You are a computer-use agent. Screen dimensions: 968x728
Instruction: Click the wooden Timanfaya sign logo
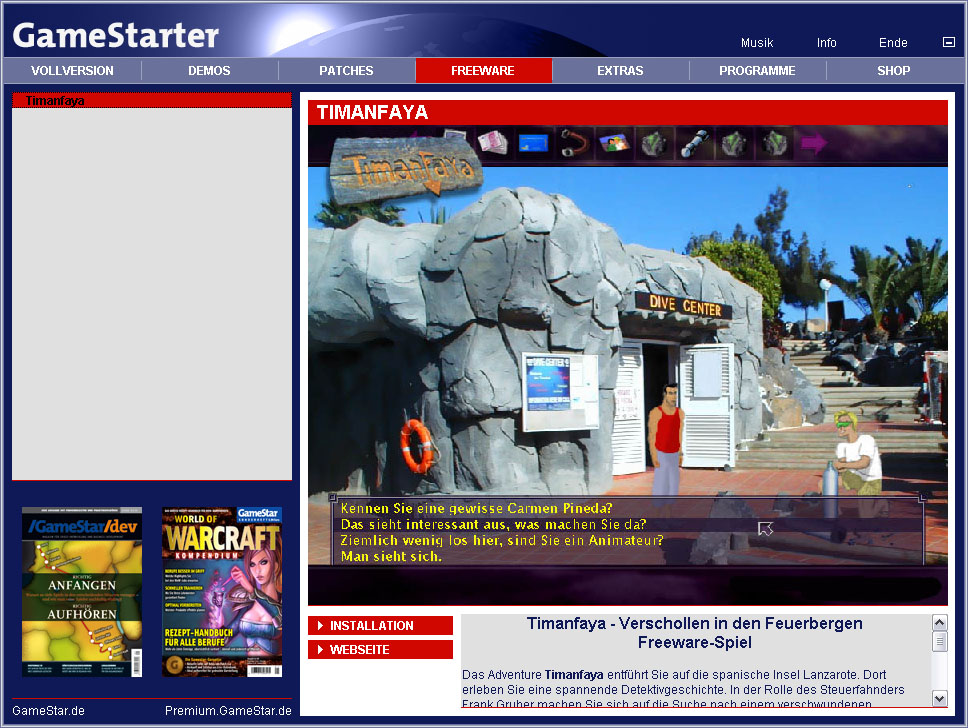click(x=404, y=166)
